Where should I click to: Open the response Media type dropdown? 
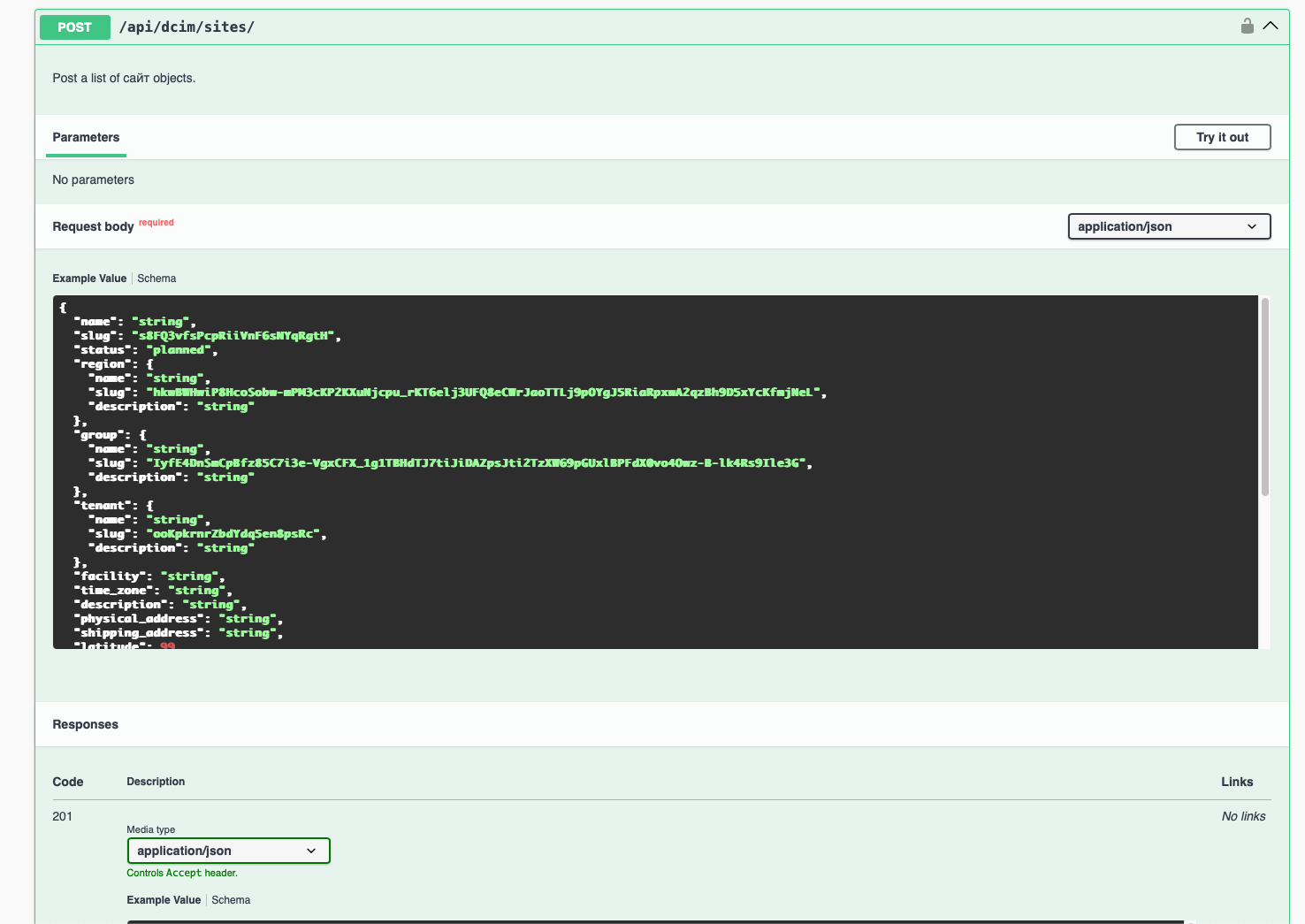228,851
